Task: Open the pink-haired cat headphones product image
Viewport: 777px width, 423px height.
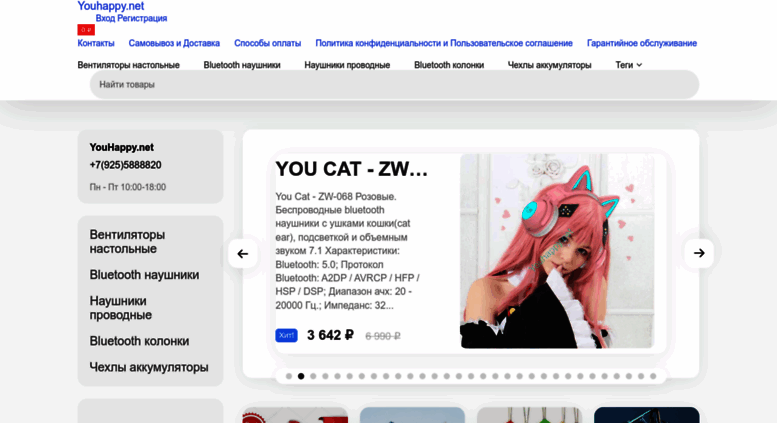Action: coord(557,251)
